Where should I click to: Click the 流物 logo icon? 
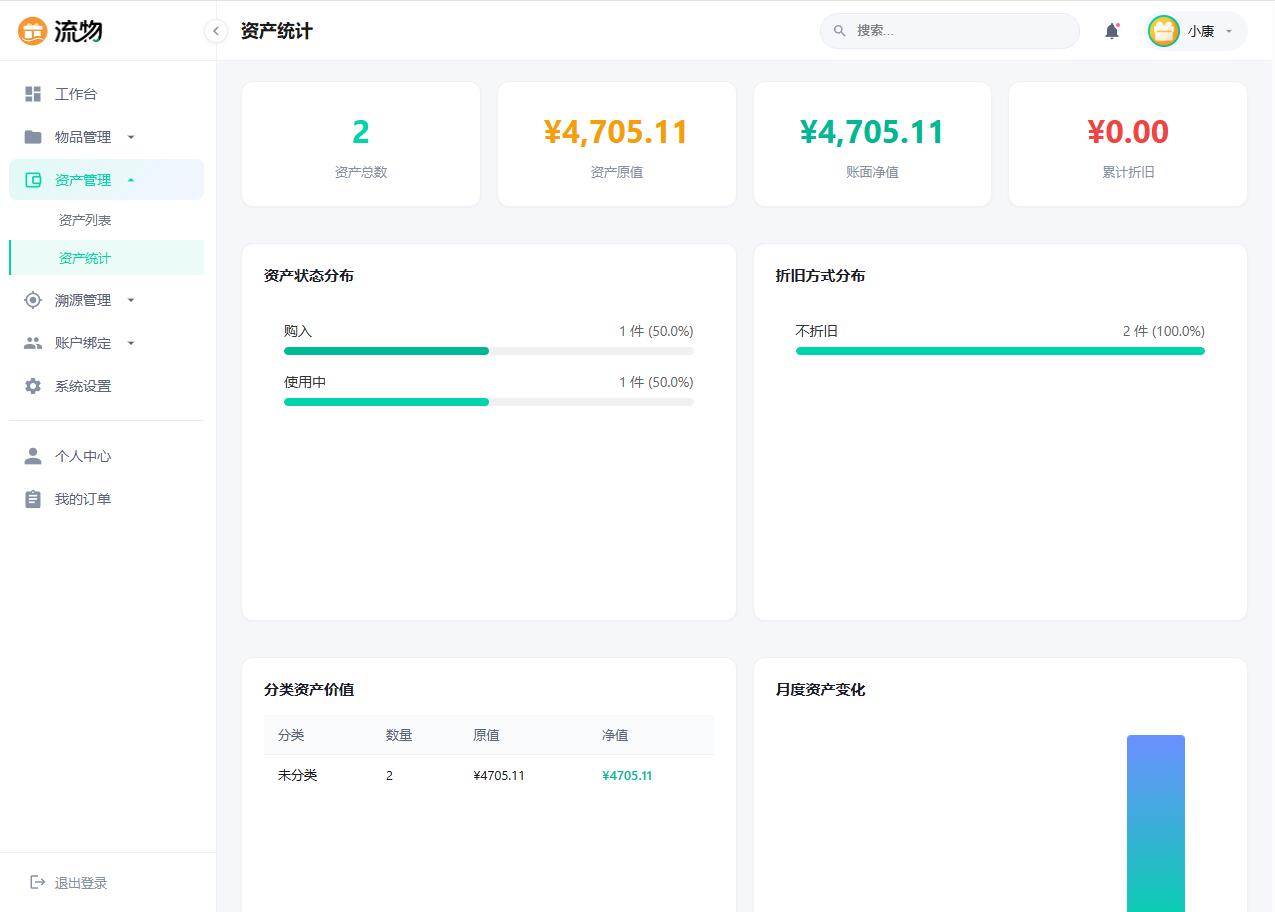click(x=33, y=31)
